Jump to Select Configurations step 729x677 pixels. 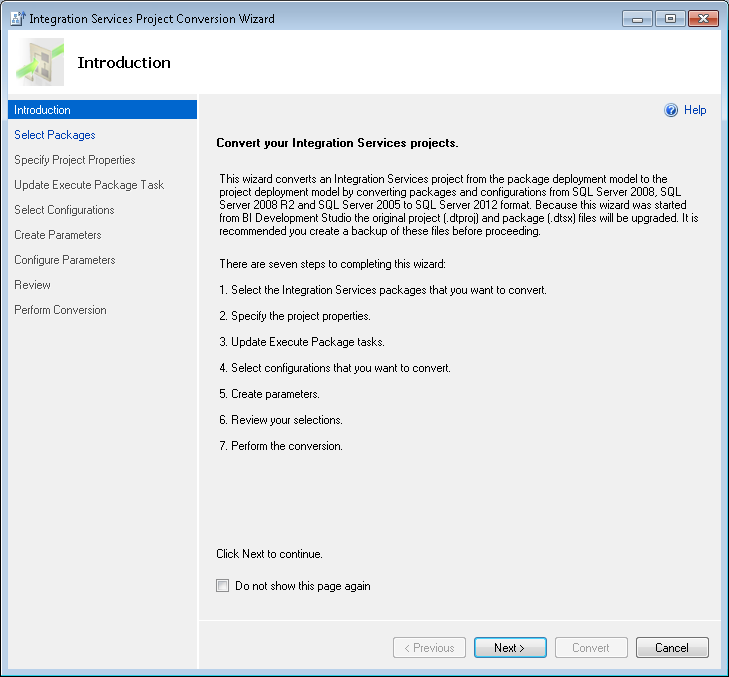(x=64, y=210)
